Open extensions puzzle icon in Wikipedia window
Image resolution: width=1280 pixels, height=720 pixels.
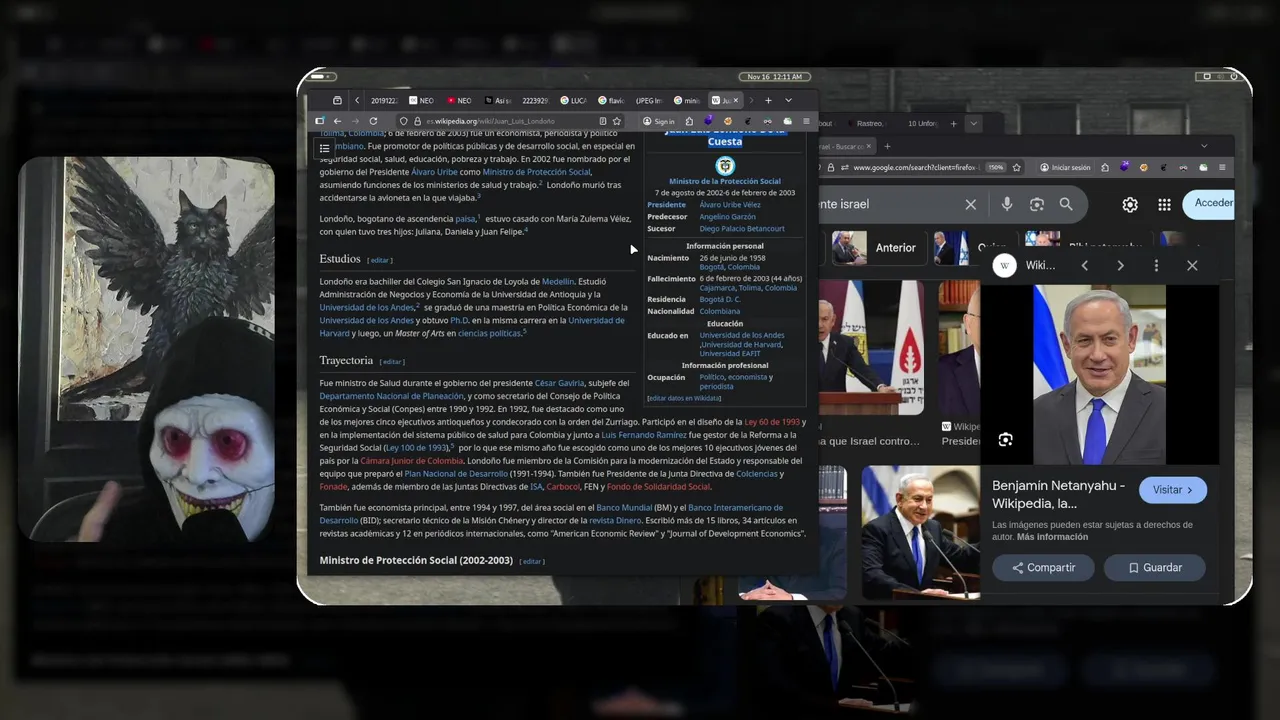(x=689, y=121)
